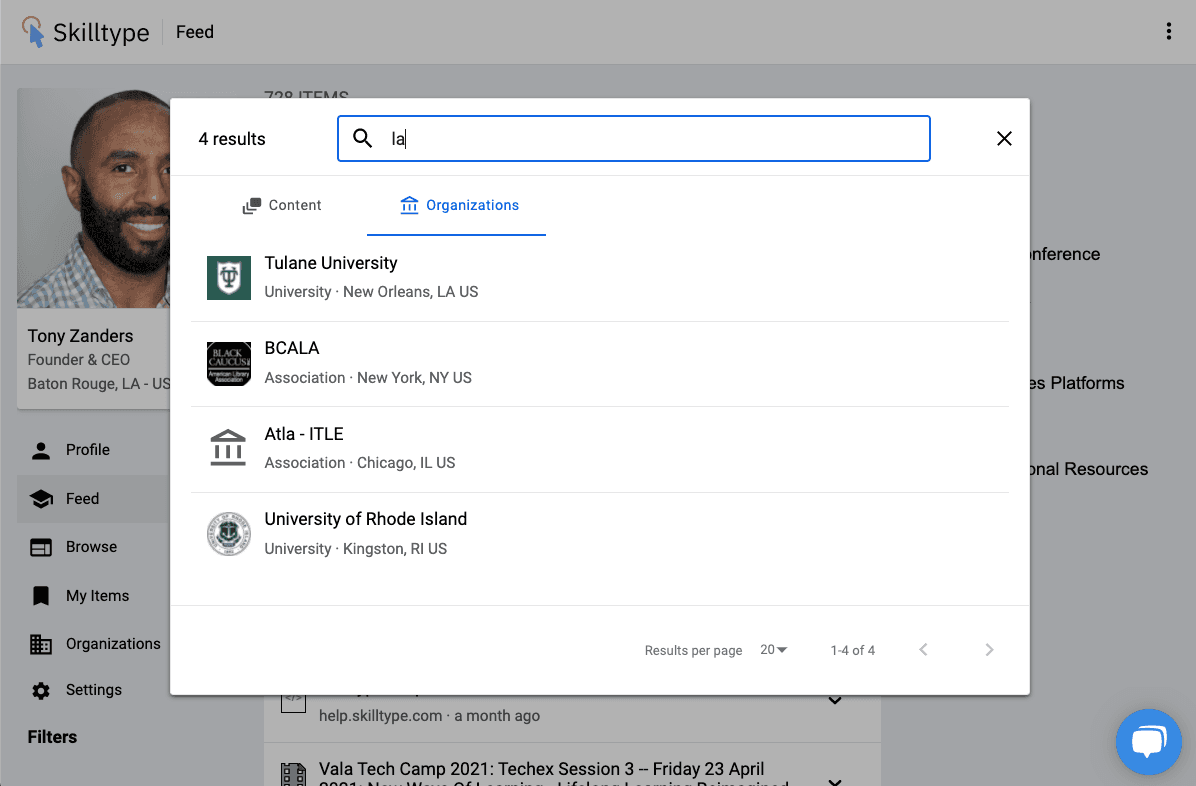Click the Organizations tab building icon
The image size is (1196, 786).
click(410, 205)
